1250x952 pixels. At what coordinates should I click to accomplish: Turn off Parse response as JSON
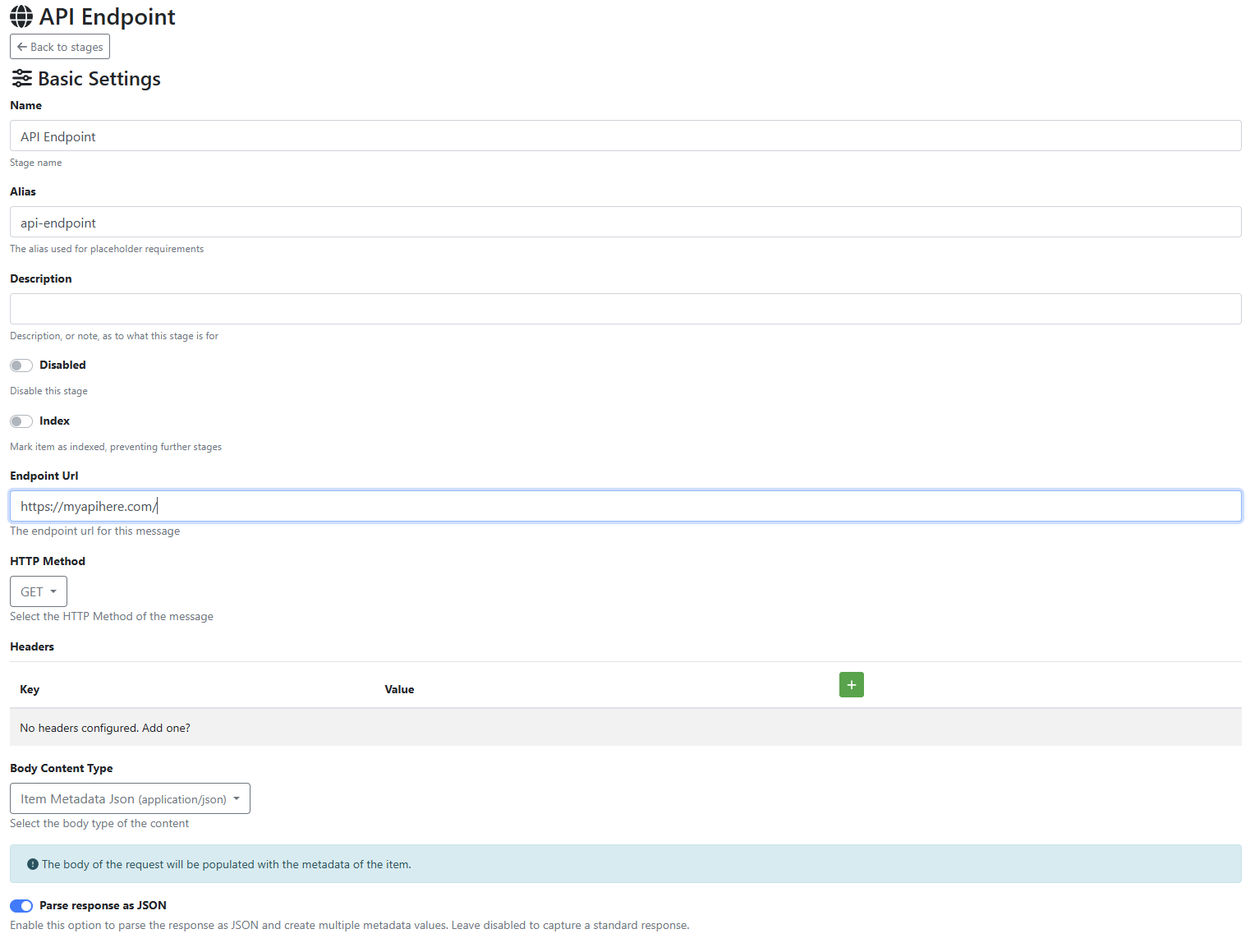coord(21,906)
